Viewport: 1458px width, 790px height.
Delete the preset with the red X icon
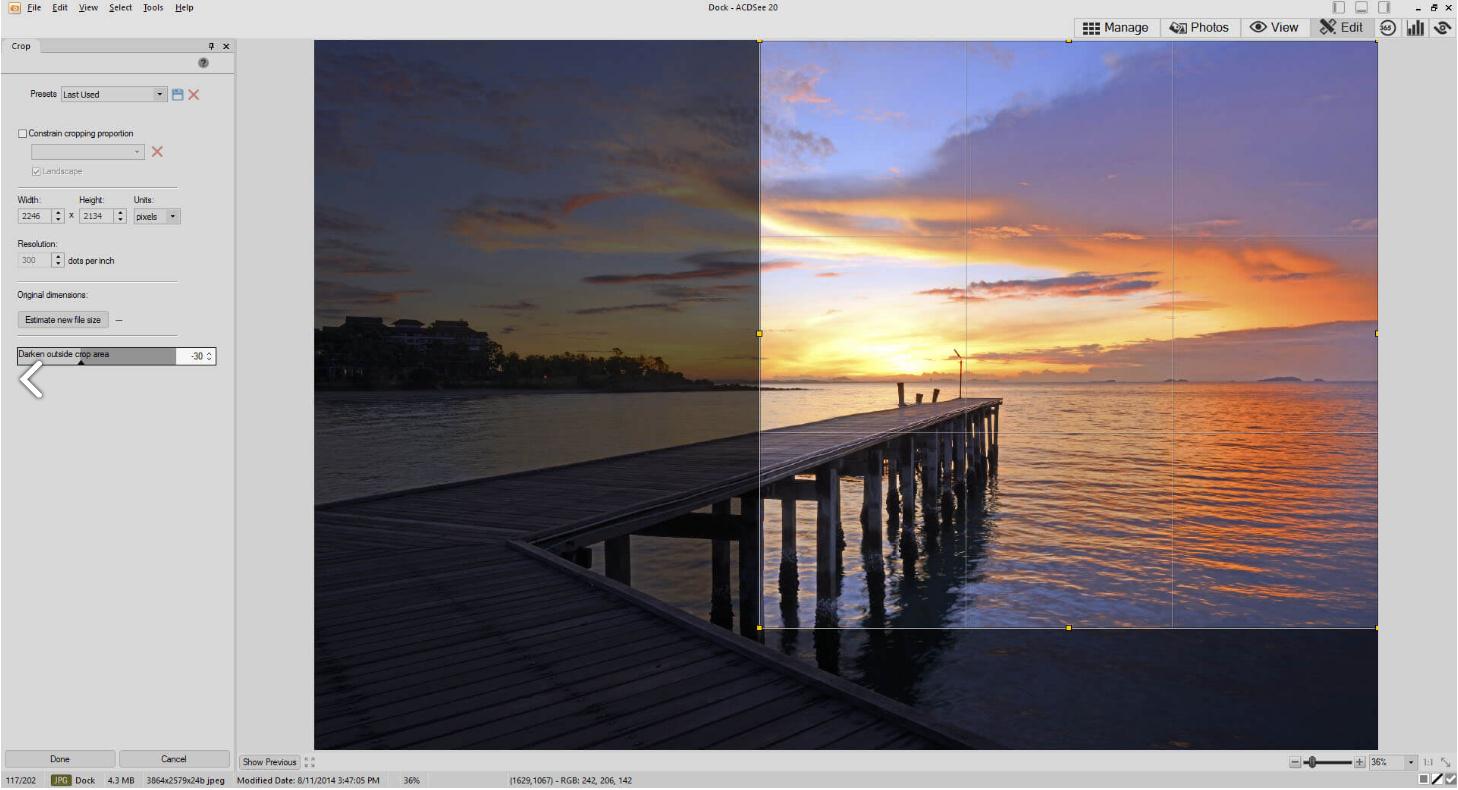193,94
